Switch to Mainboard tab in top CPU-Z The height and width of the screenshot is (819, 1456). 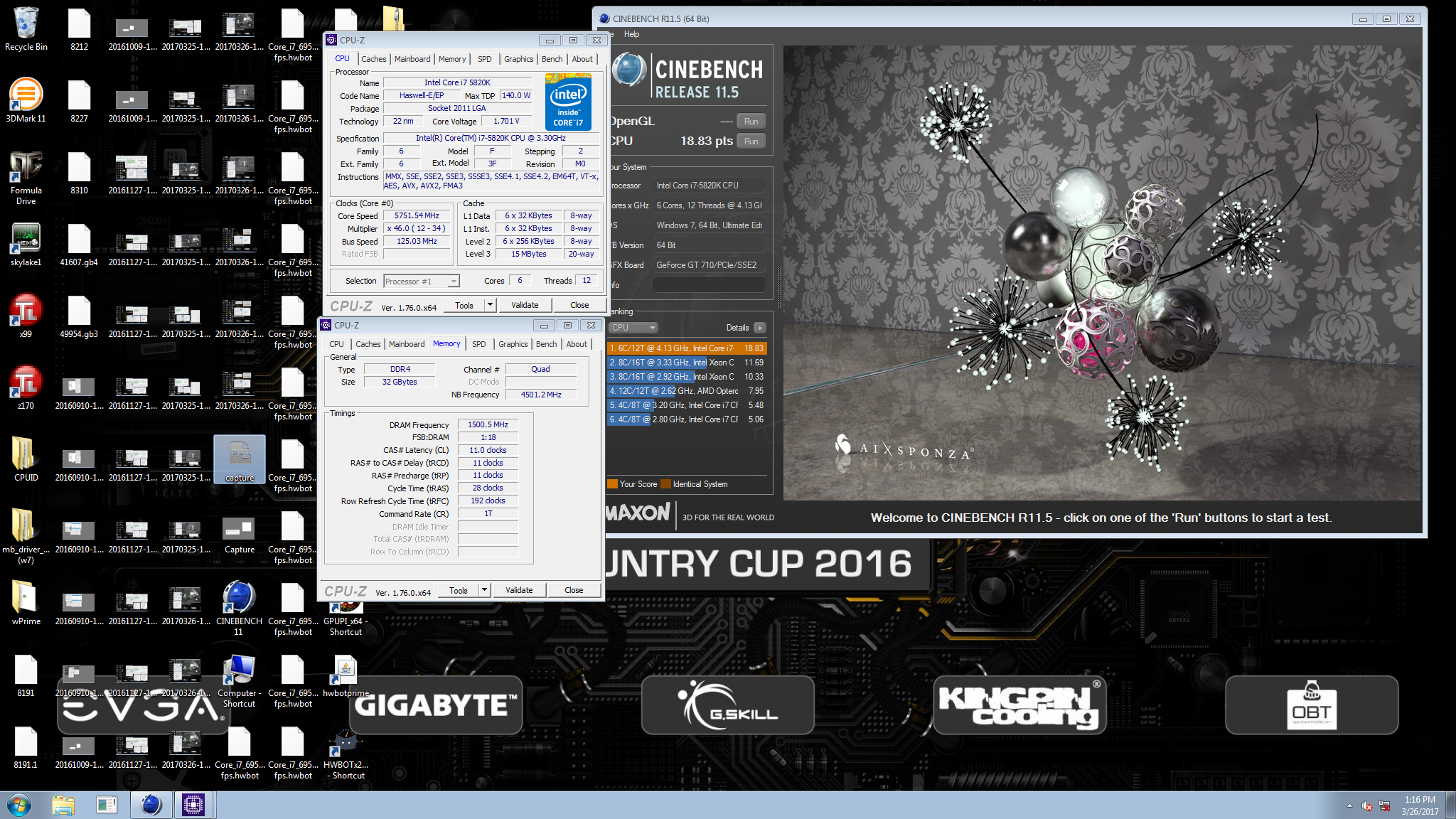click(412, 59)
